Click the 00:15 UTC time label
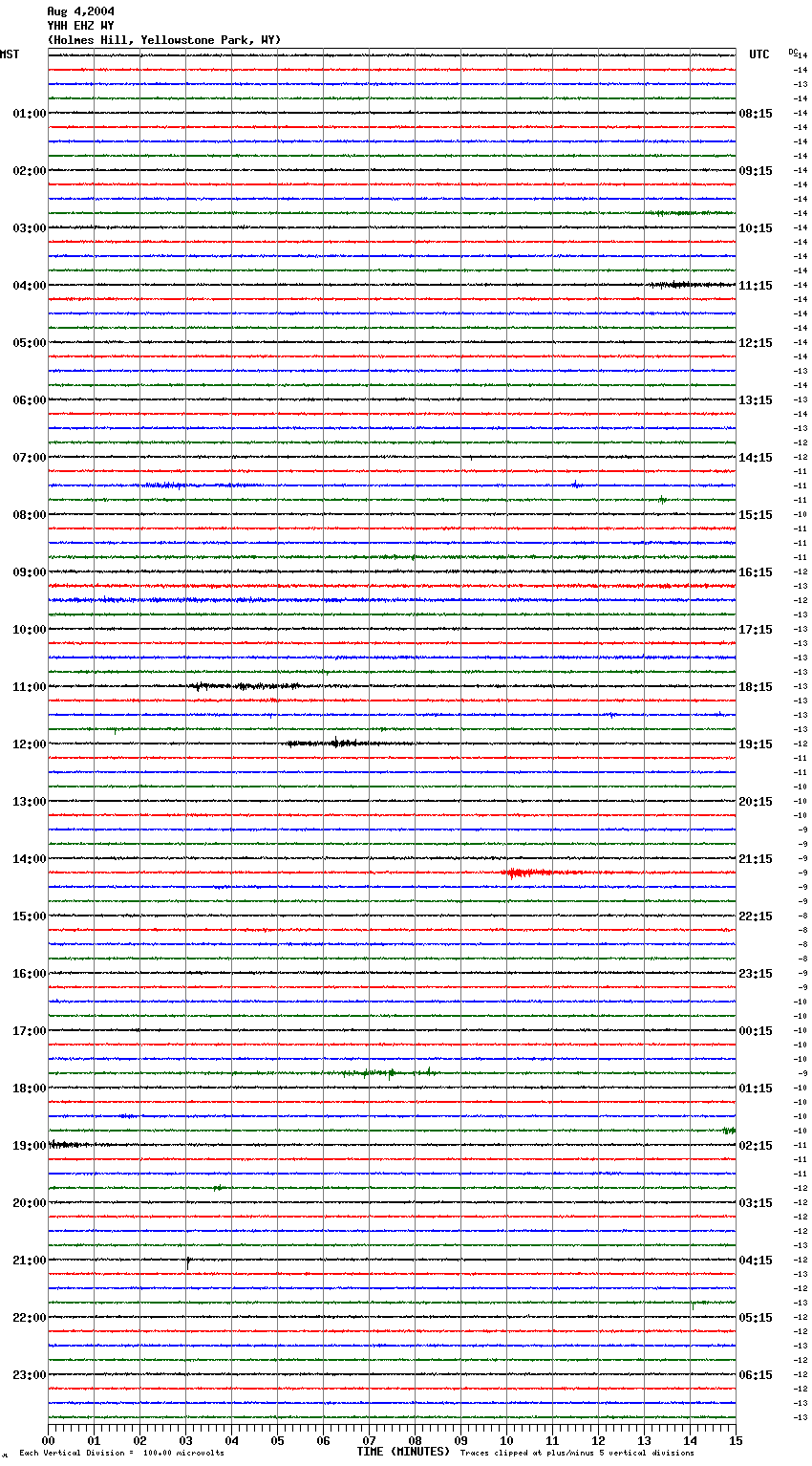Image resolution: width=812 pixels, height=1466 pixels. (756, 1031)
